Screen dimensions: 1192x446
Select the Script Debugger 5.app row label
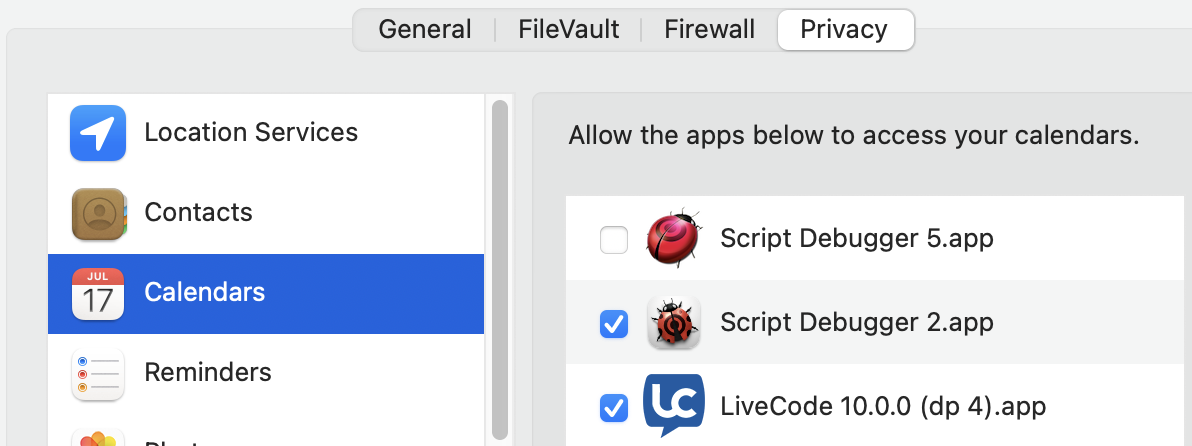tap(857, 239)
